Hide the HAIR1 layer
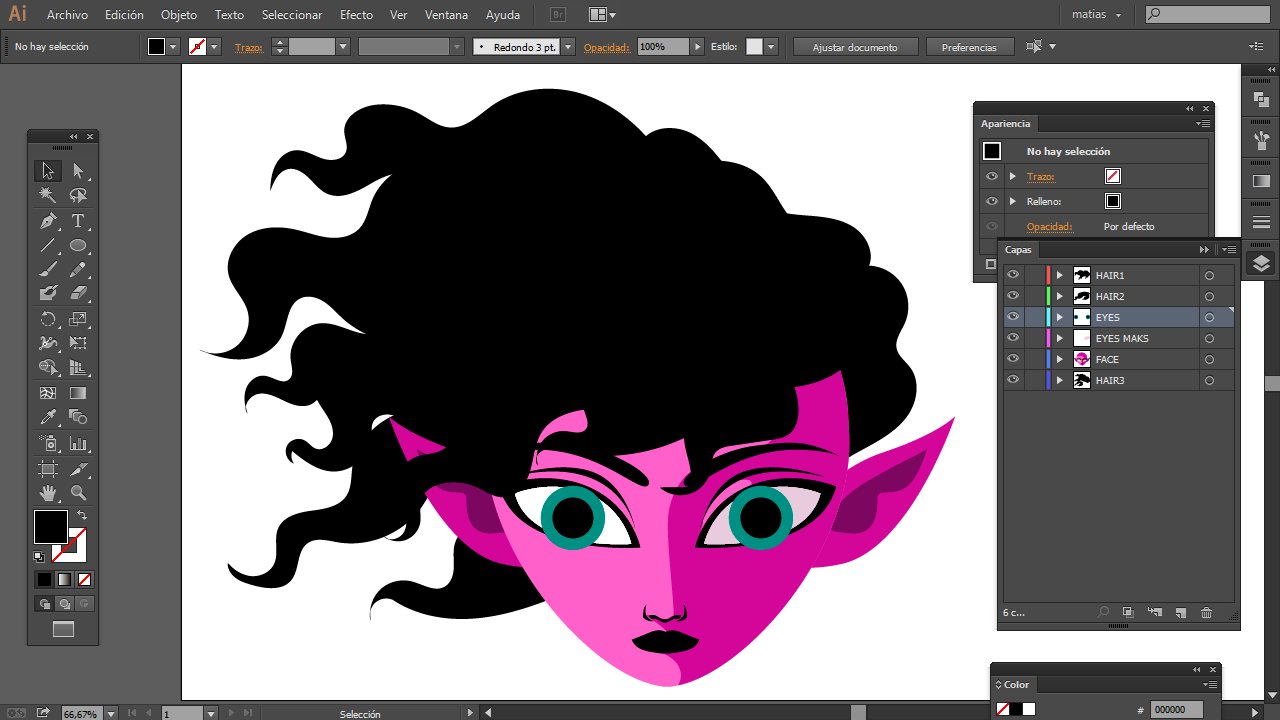The width and height of the screenshot is (1280, 720). coord(1013,275)
